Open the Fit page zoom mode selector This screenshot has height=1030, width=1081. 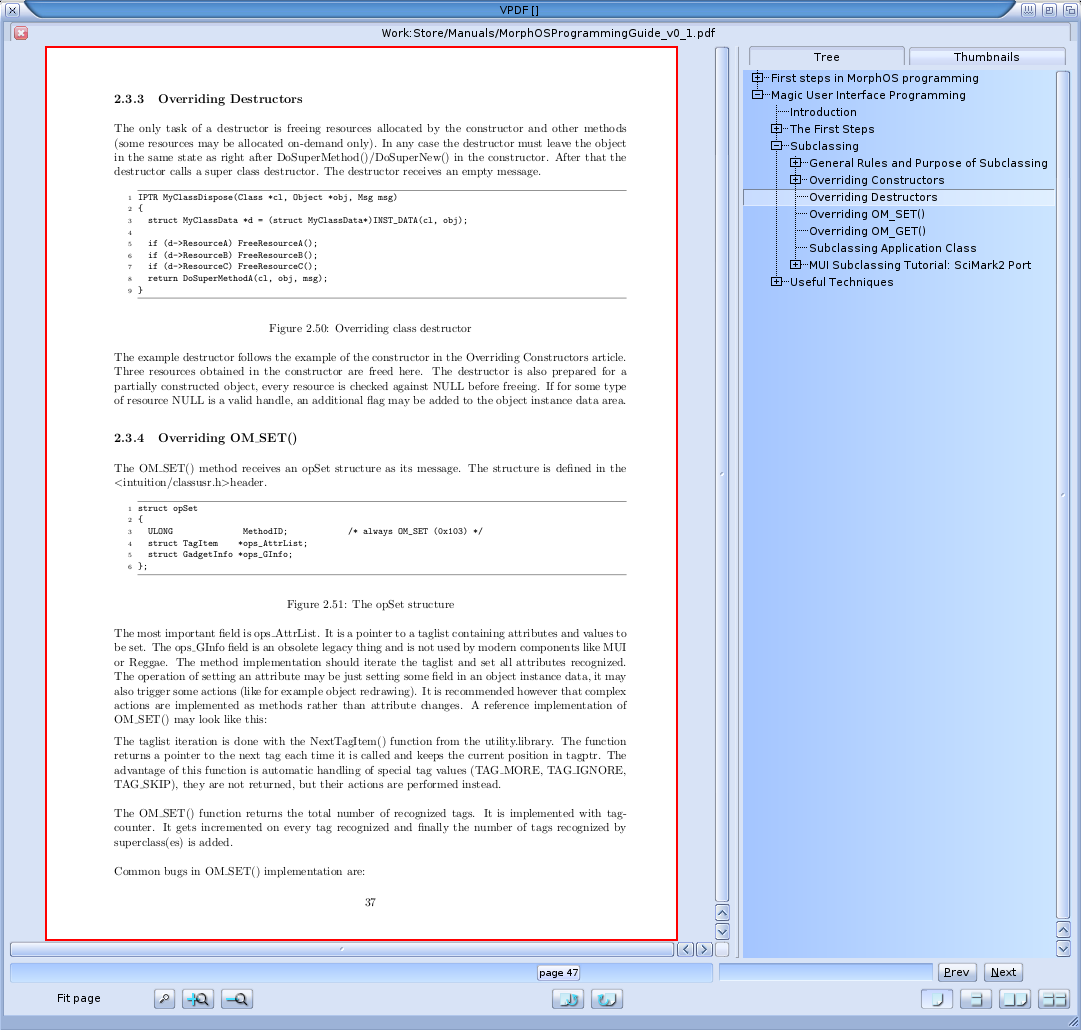pyautogui.click(x=79, y=998)
